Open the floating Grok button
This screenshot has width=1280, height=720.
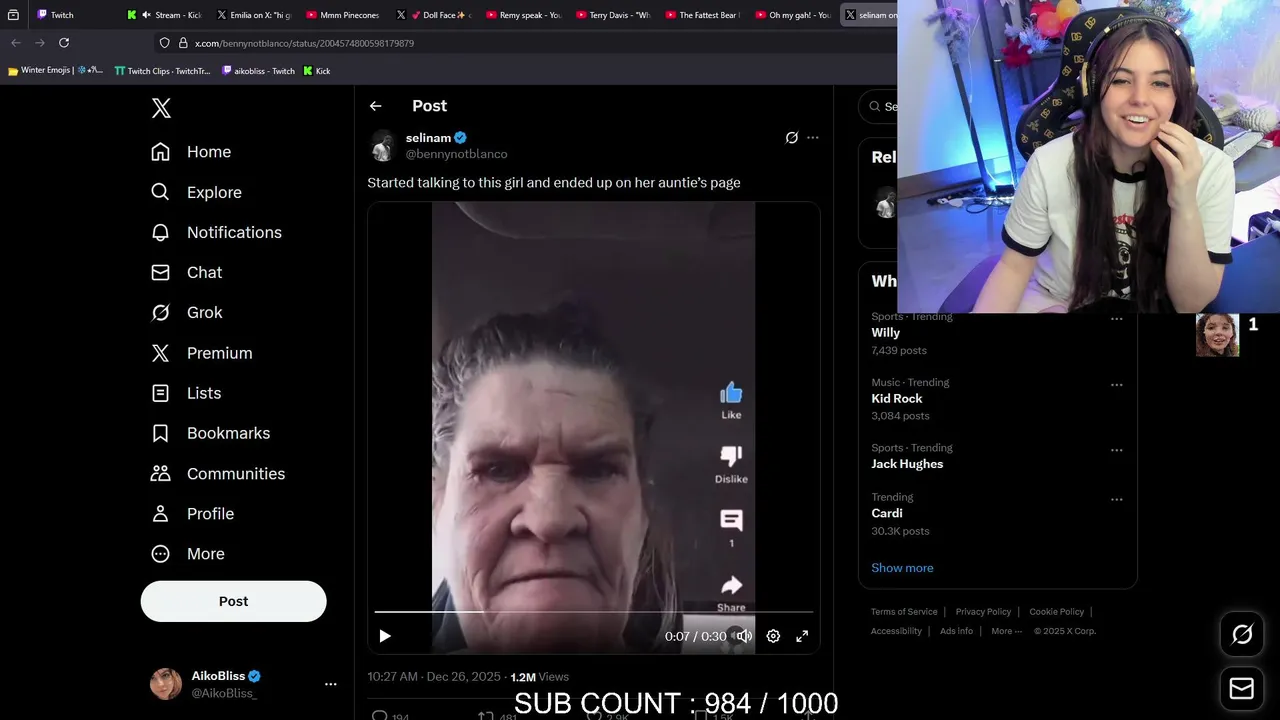1242,634
